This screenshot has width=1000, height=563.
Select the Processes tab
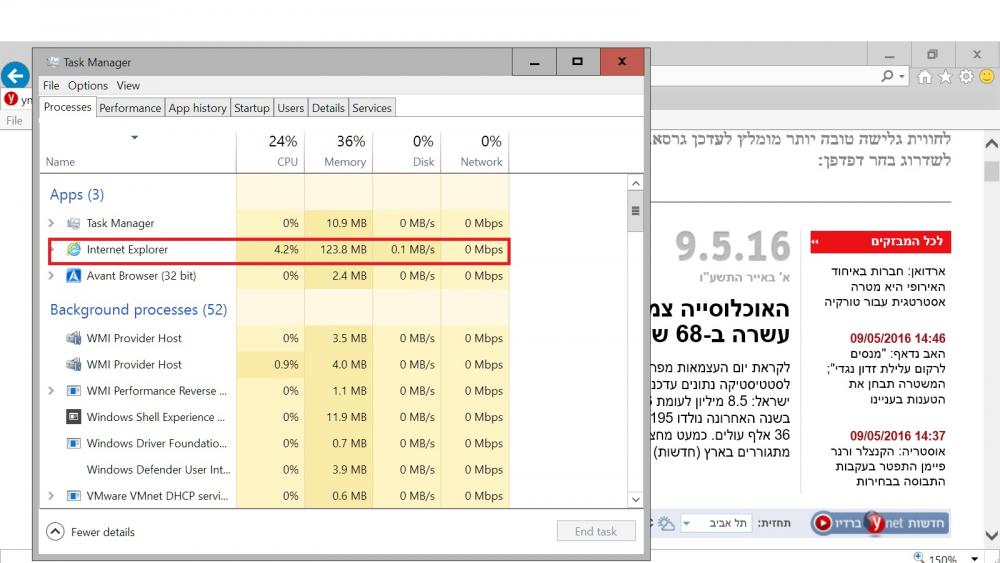click(x=68, y=107)
